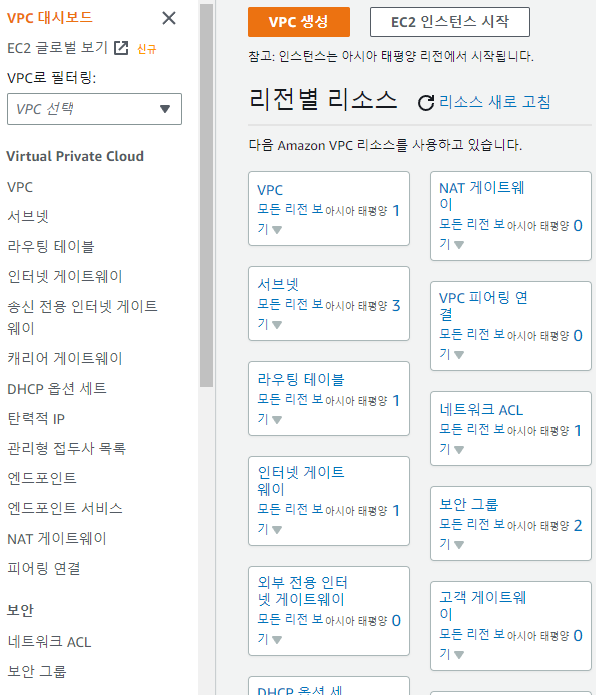This screenshot has height=695, width=596.
Task: Open 관리형 접두사 목록 in the sidebar
Action: [66, 449]
